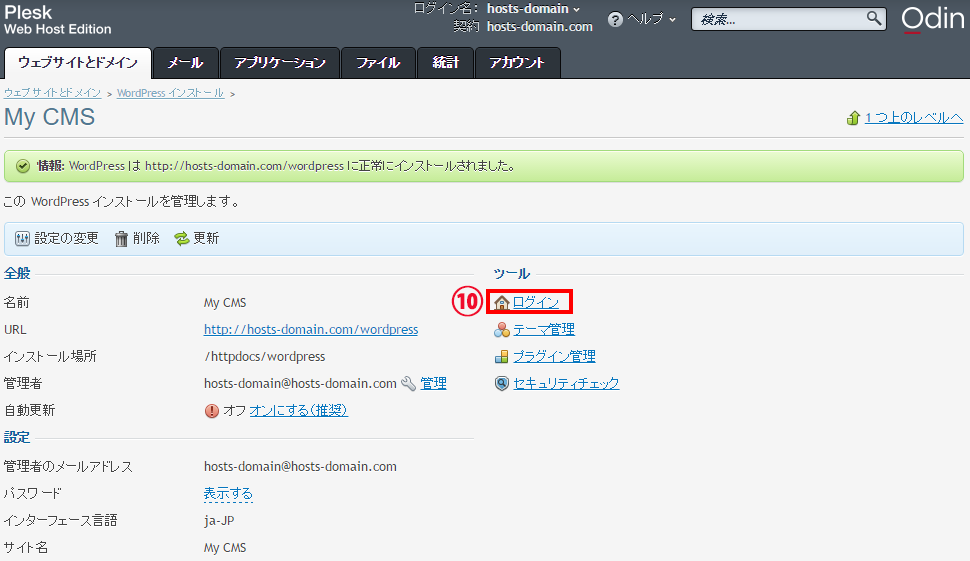Go up via 1つ上のレベルへ link
970x561 pixels.
[914, 118]
